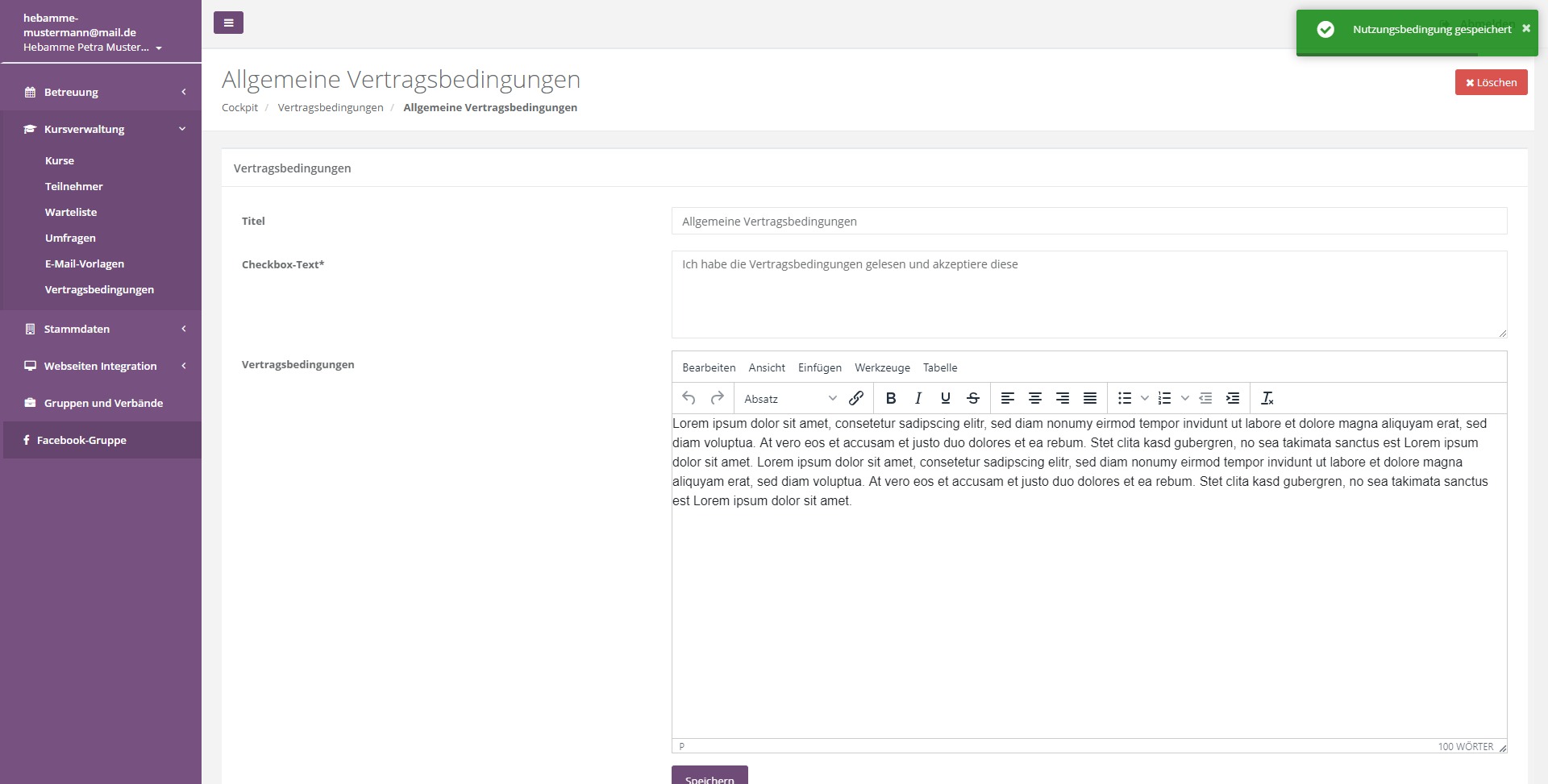Click the insert link icon
Viewport: 1548px width, 784px height.
856,398
